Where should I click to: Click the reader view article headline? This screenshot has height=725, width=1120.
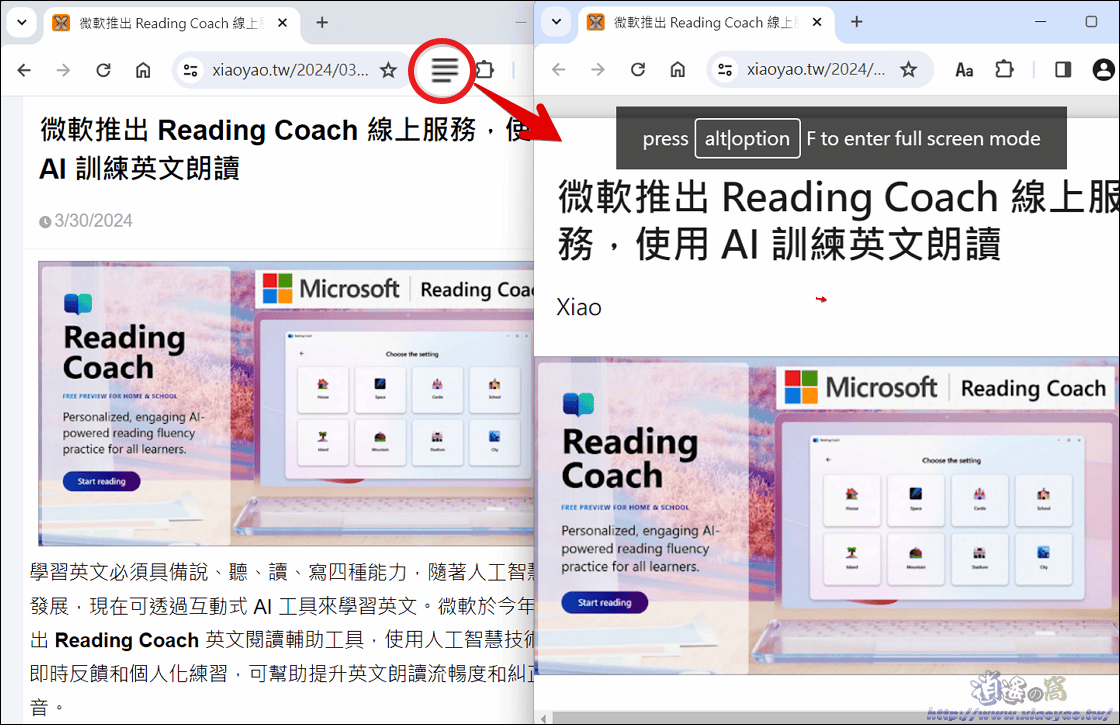point(838,220)
